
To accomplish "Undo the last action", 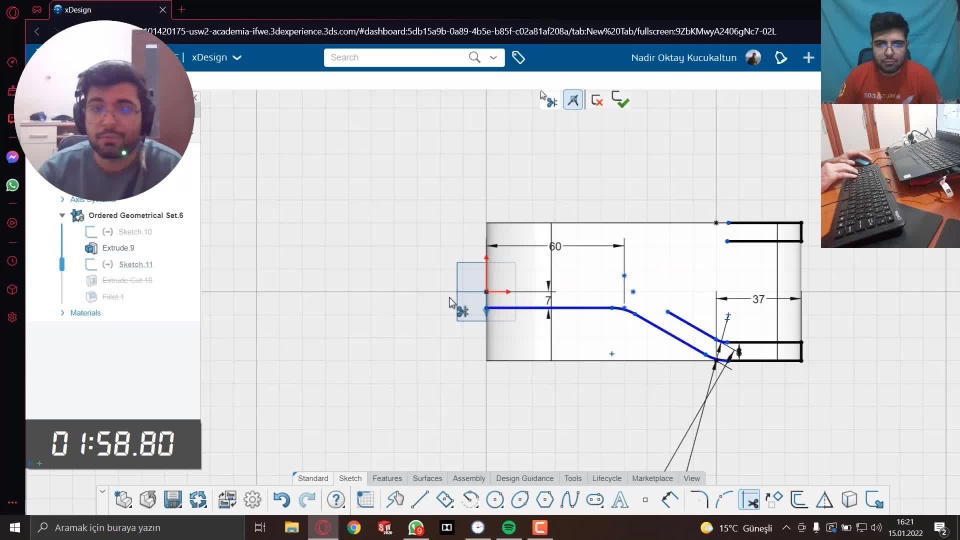I will click(282, 500).
